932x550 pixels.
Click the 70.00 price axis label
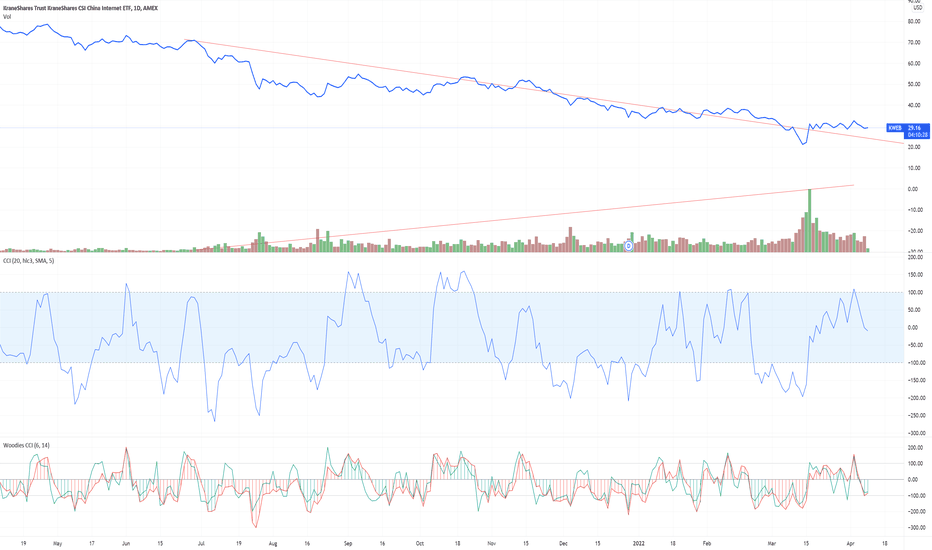tap(914, 43)
